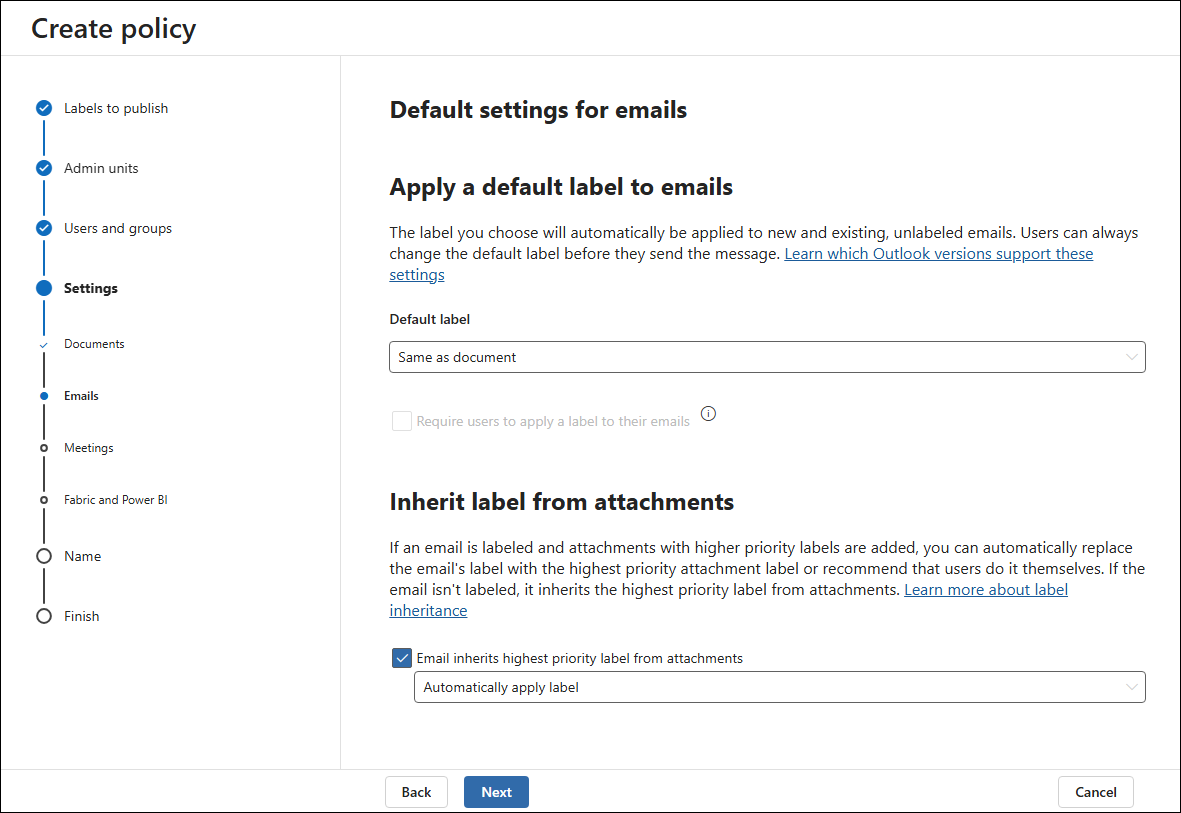Uncheck Email inherits highest priority label checkbox
The height and width of the screenshot is (813, 1181).
pyautogui.click(x=402, y=658)
